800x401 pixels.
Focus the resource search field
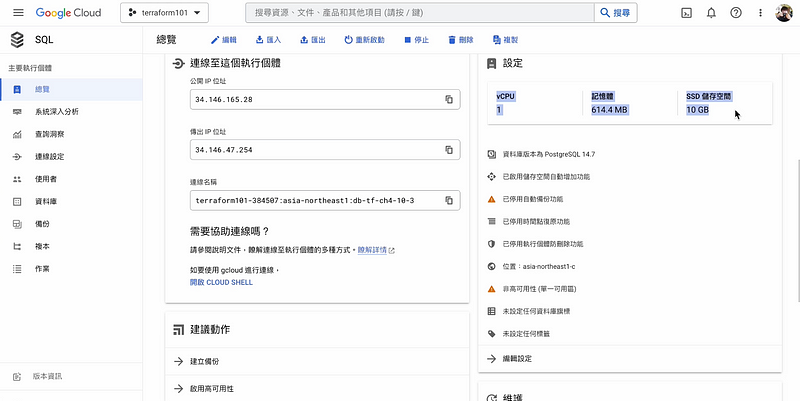[419, 13]
